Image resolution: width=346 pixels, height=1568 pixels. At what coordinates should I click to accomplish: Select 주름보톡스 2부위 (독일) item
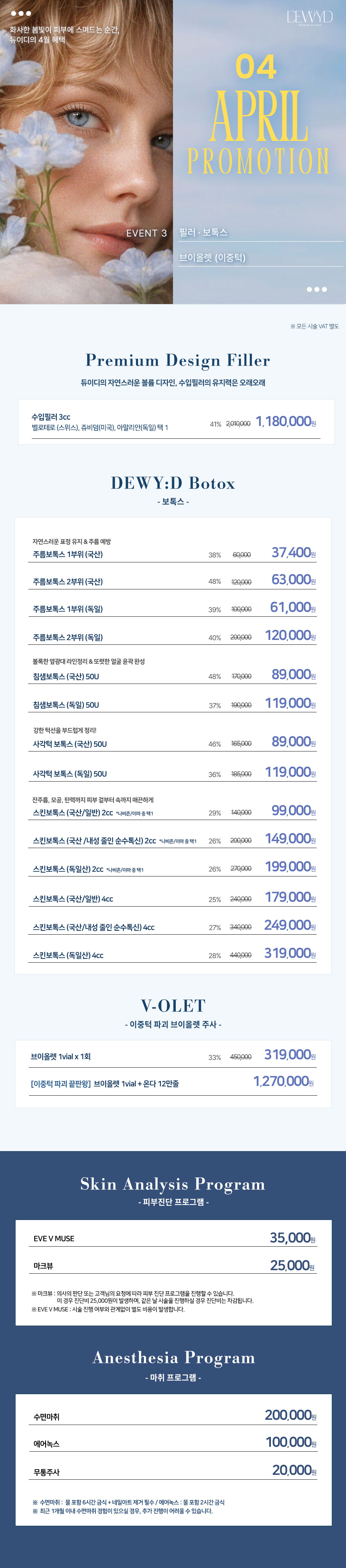click(67, 637)
